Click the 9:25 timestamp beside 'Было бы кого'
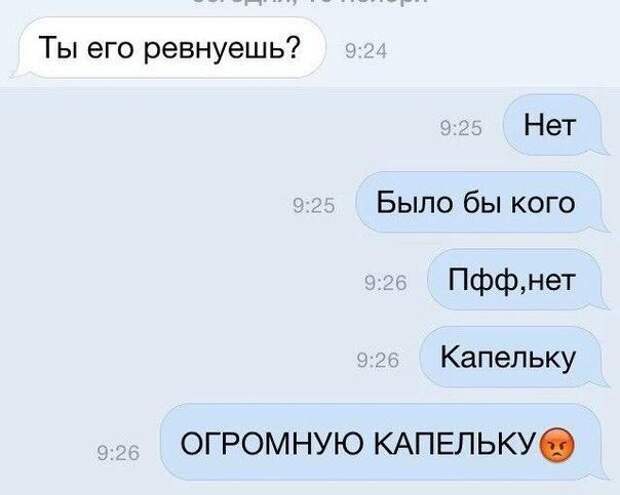The width and height of the screenshot is (620, 495). point(314,206)
